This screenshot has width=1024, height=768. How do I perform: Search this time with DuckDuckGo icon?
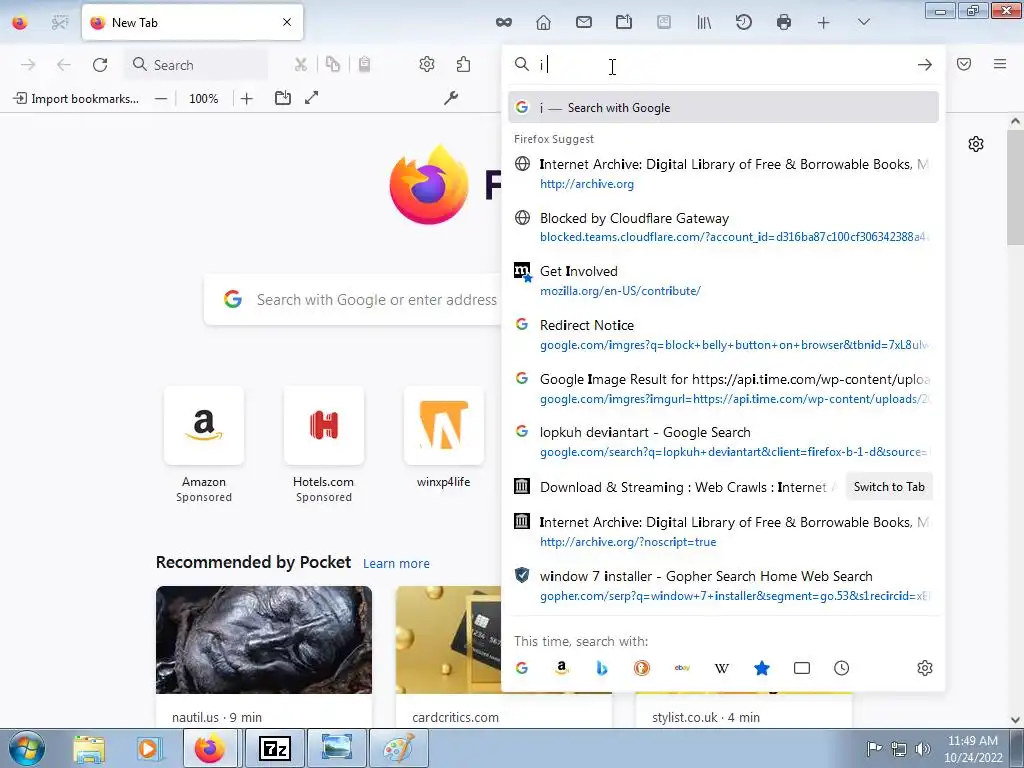coord(641,668)
